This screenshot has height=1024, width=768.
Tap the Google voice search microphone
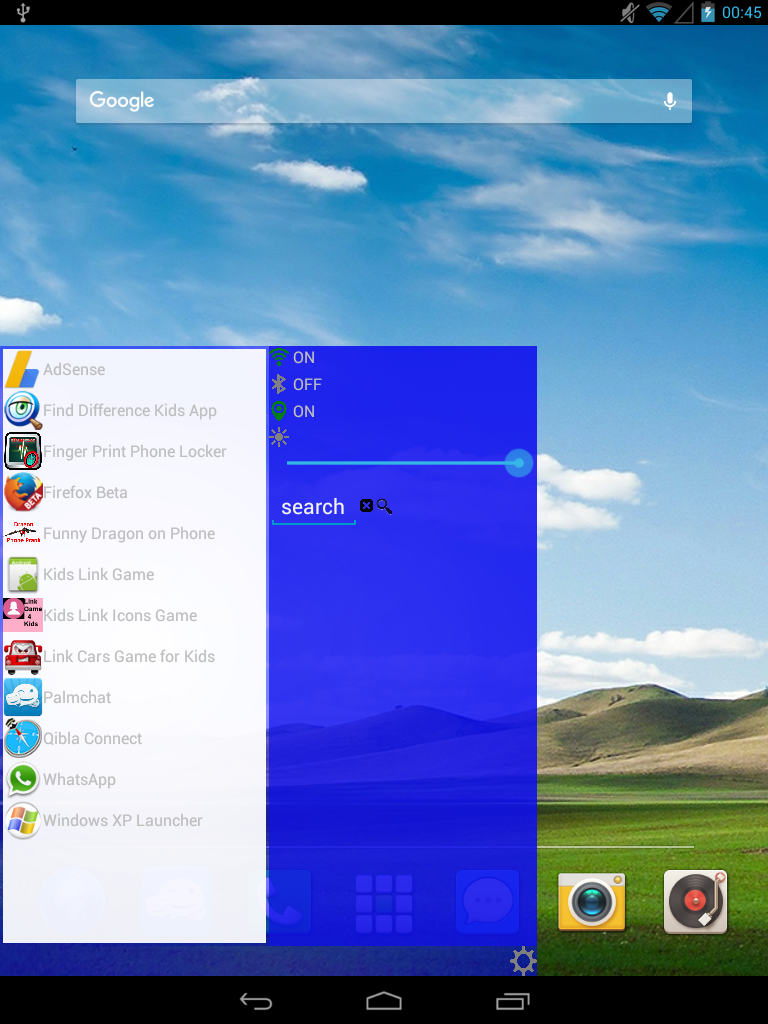669,101
